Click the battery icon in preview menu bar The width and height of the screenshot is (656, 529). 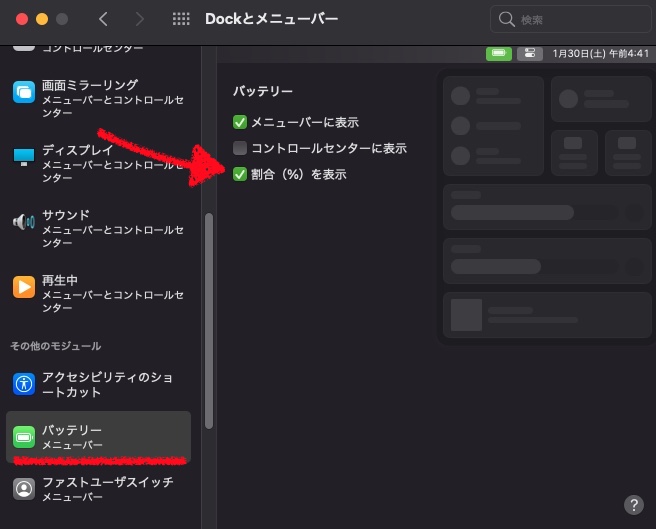(499, 53)
